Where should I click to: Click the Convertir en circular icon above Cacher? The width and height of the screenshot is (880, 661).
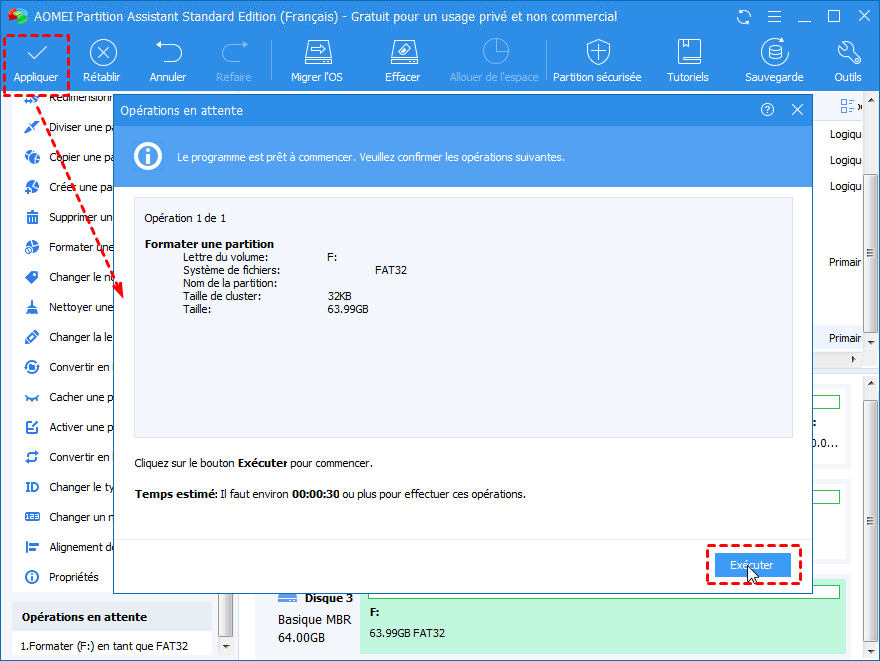32,367
